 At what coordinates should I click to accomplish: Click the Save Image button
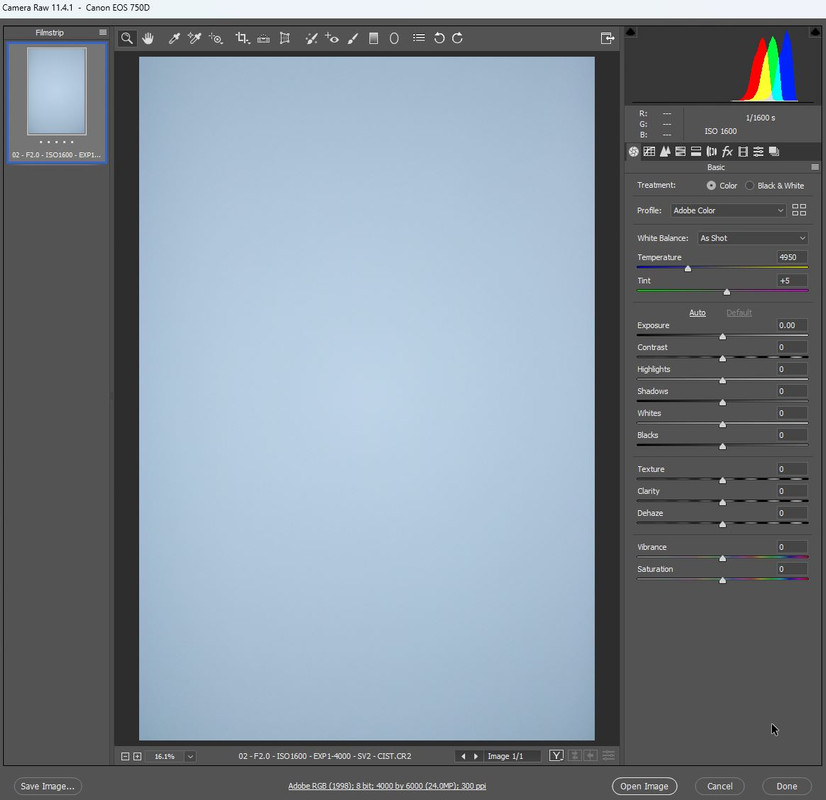point(47,786)
